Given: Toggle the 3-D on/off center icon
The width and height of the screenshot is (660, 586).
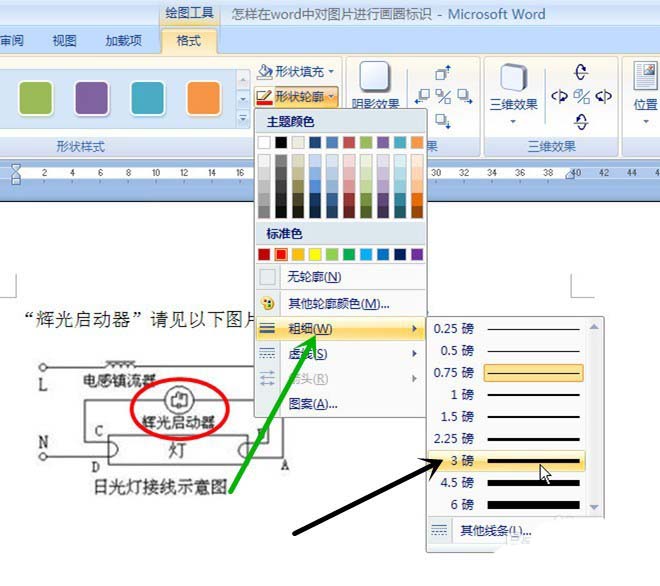Looking at the screenshot, I should click(x=581, y=97).
